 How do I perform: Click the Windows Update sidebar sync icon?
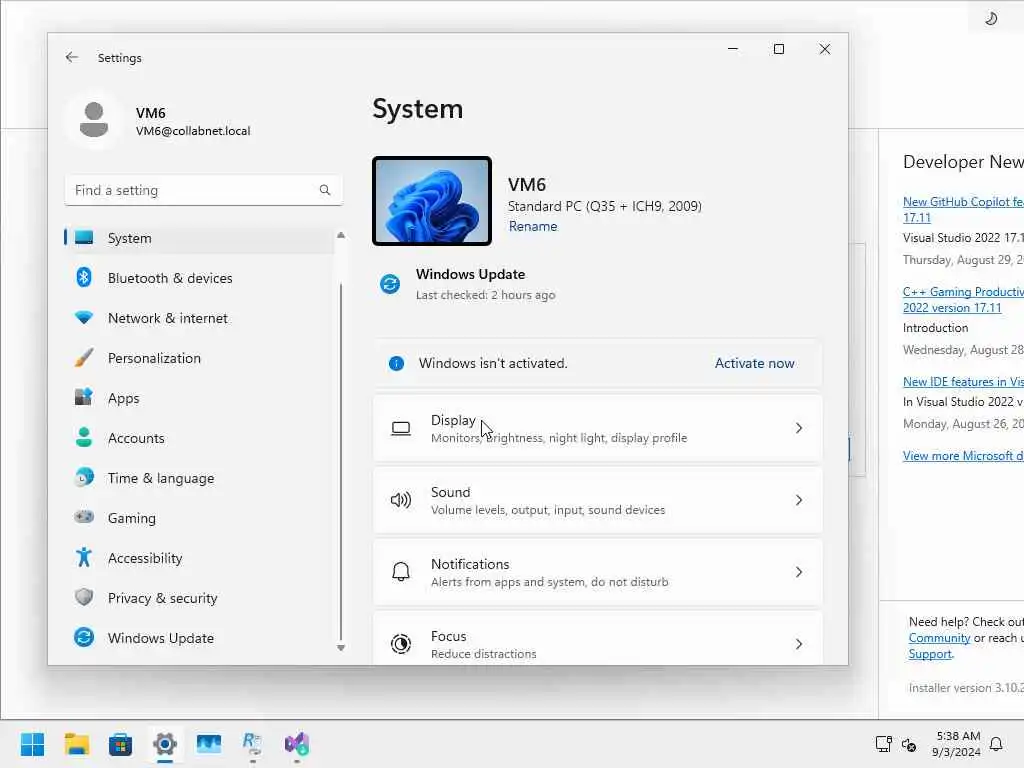point(84,637)
